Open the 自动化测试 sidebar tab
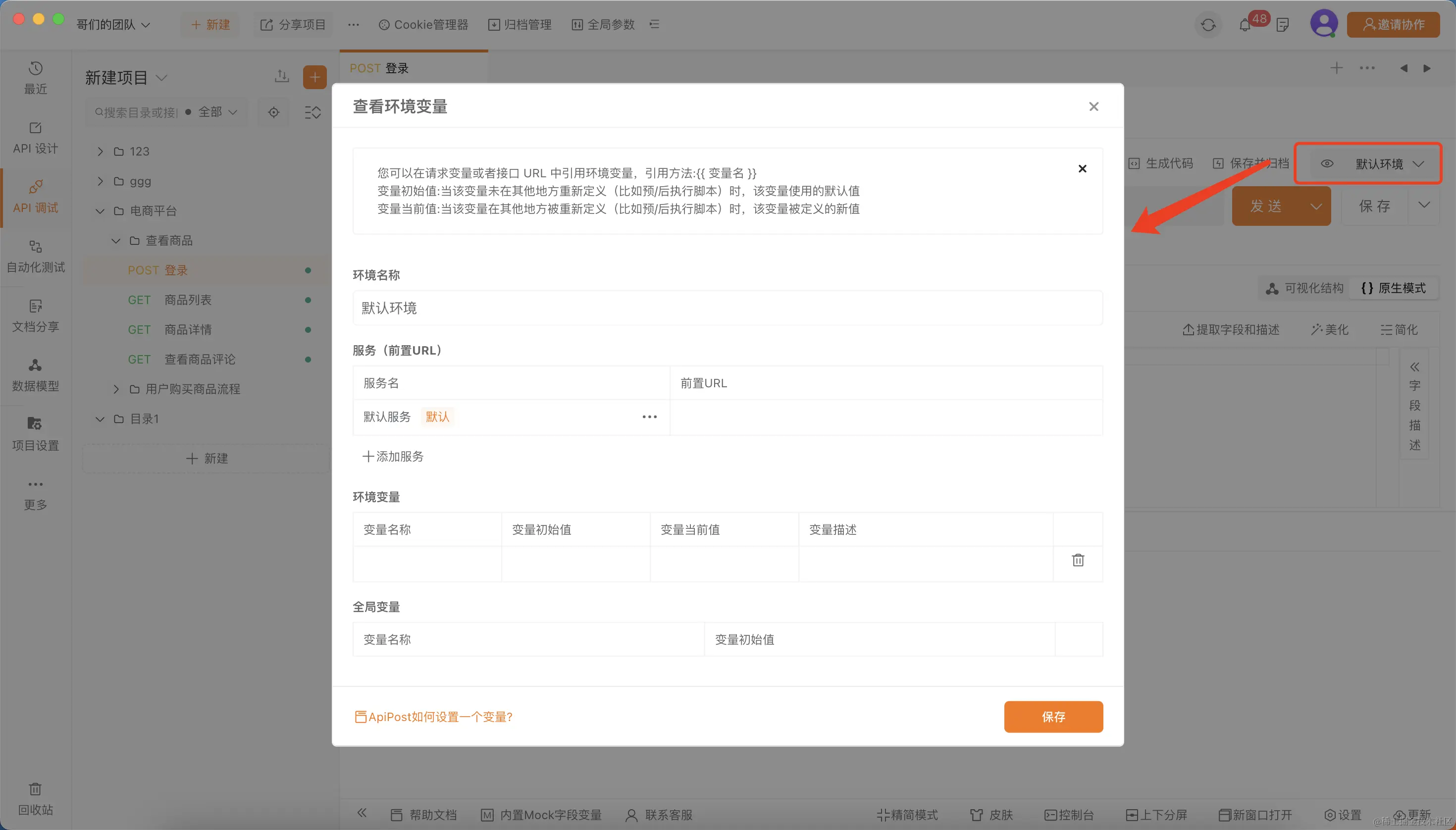 click(35, 256)
